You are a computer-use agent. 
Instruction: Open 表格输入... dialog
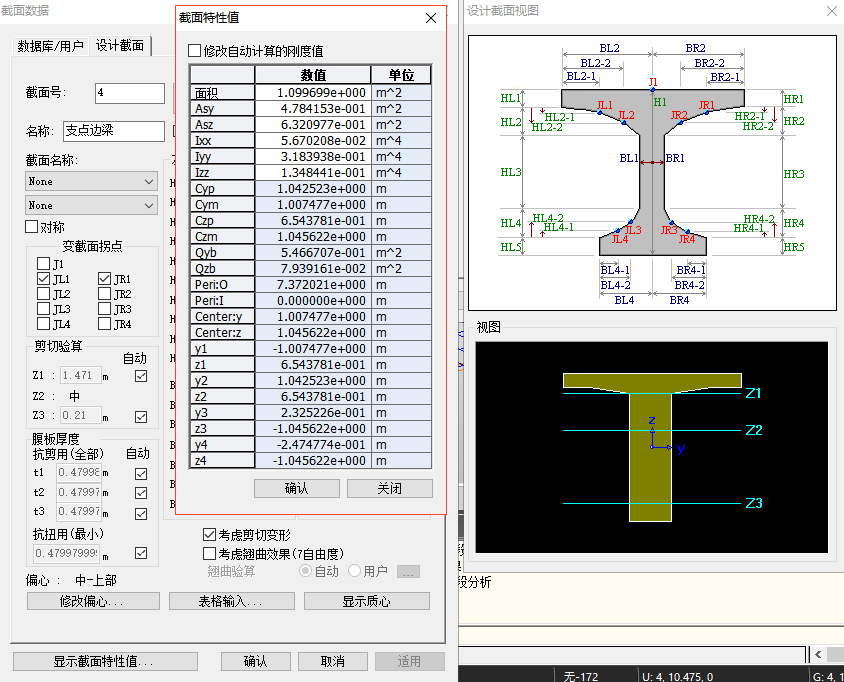click(x=231, y=601)
